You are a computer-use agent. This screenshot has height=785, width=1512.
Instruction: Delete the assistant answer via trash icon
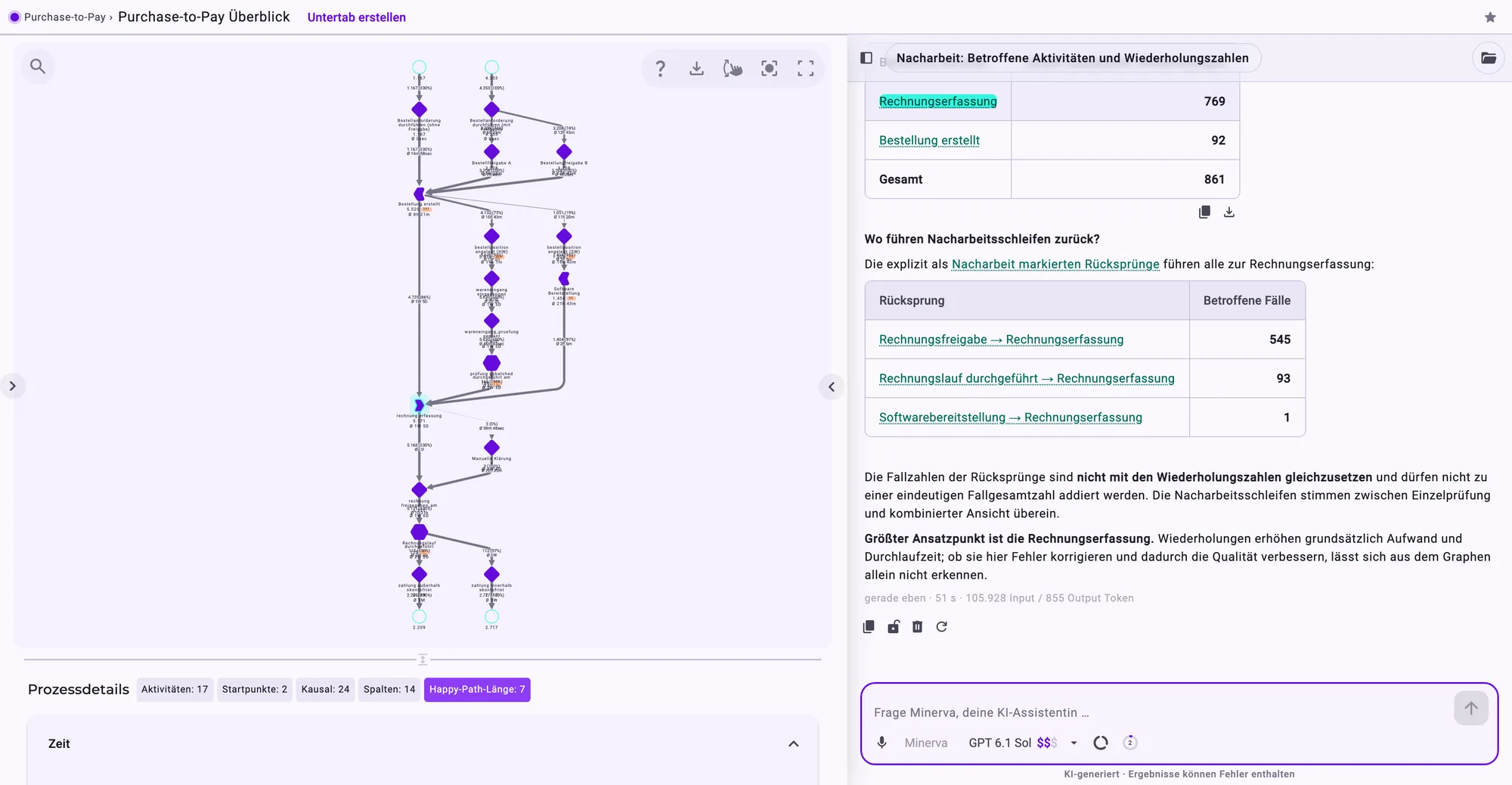[917, 627]
